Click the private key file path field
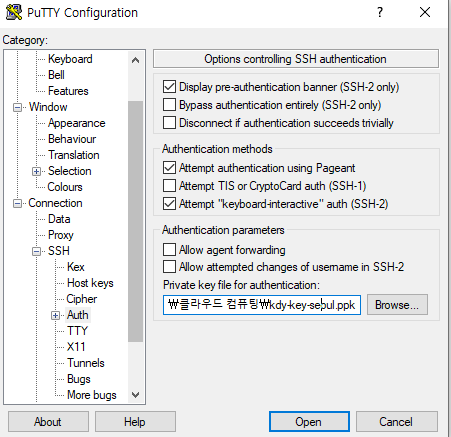This screenshot has height=437, width=451. pyautogui.click(x=262, y=305)
